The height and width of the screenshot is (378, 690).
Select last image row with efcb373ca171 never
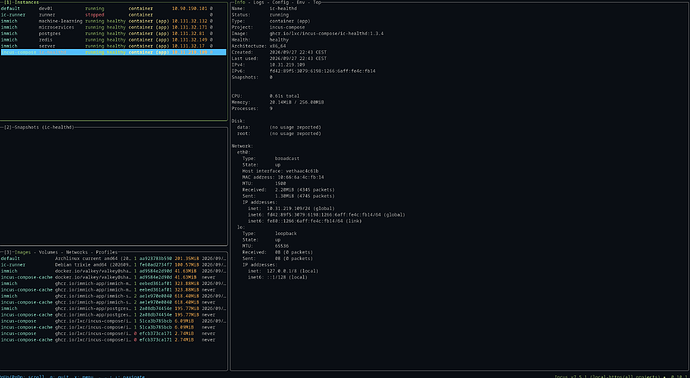tap(114, 340)
